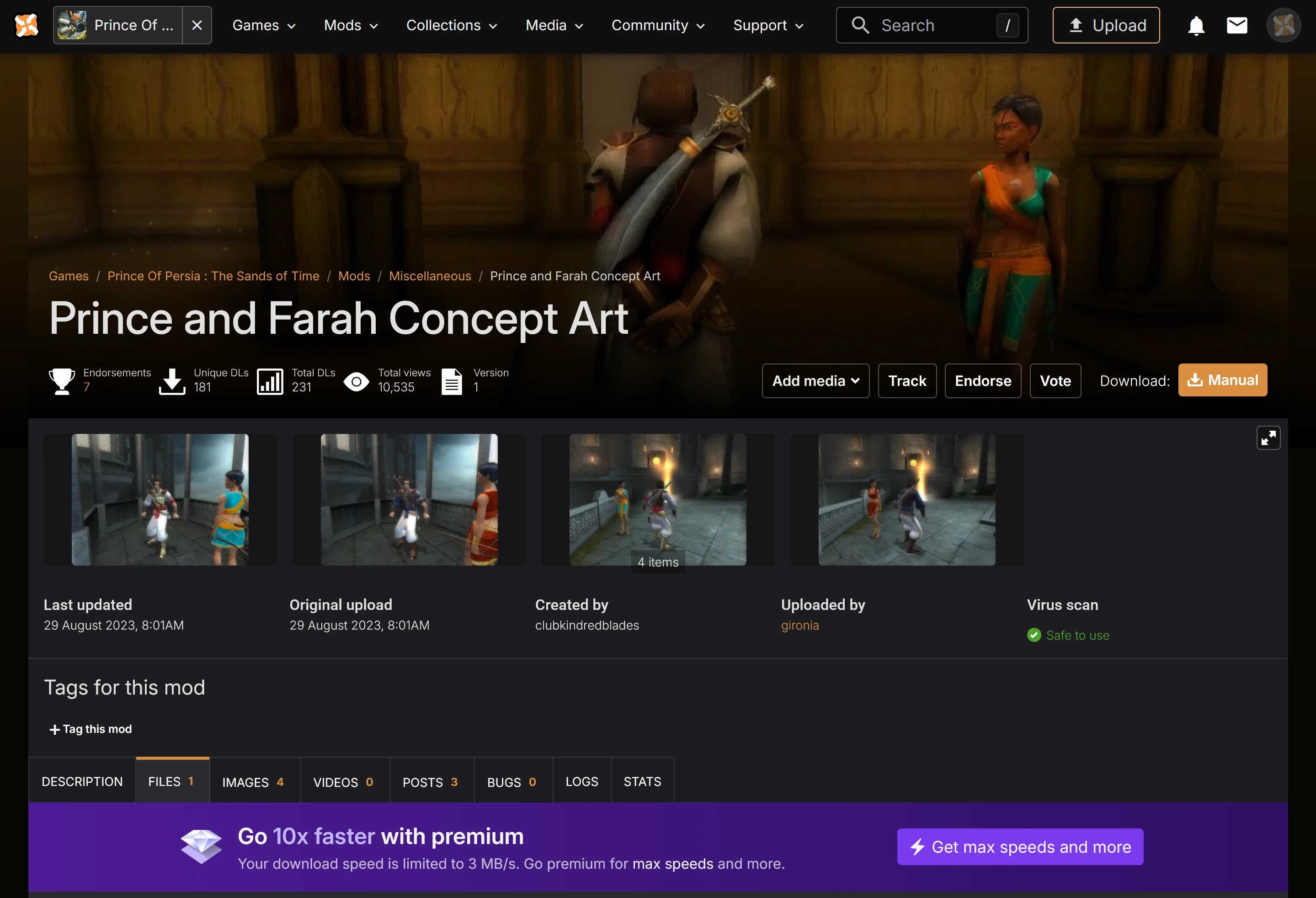Screen dimensions: 1316x898
Task: Switch to the STATS tab
Action: point(642,781)
